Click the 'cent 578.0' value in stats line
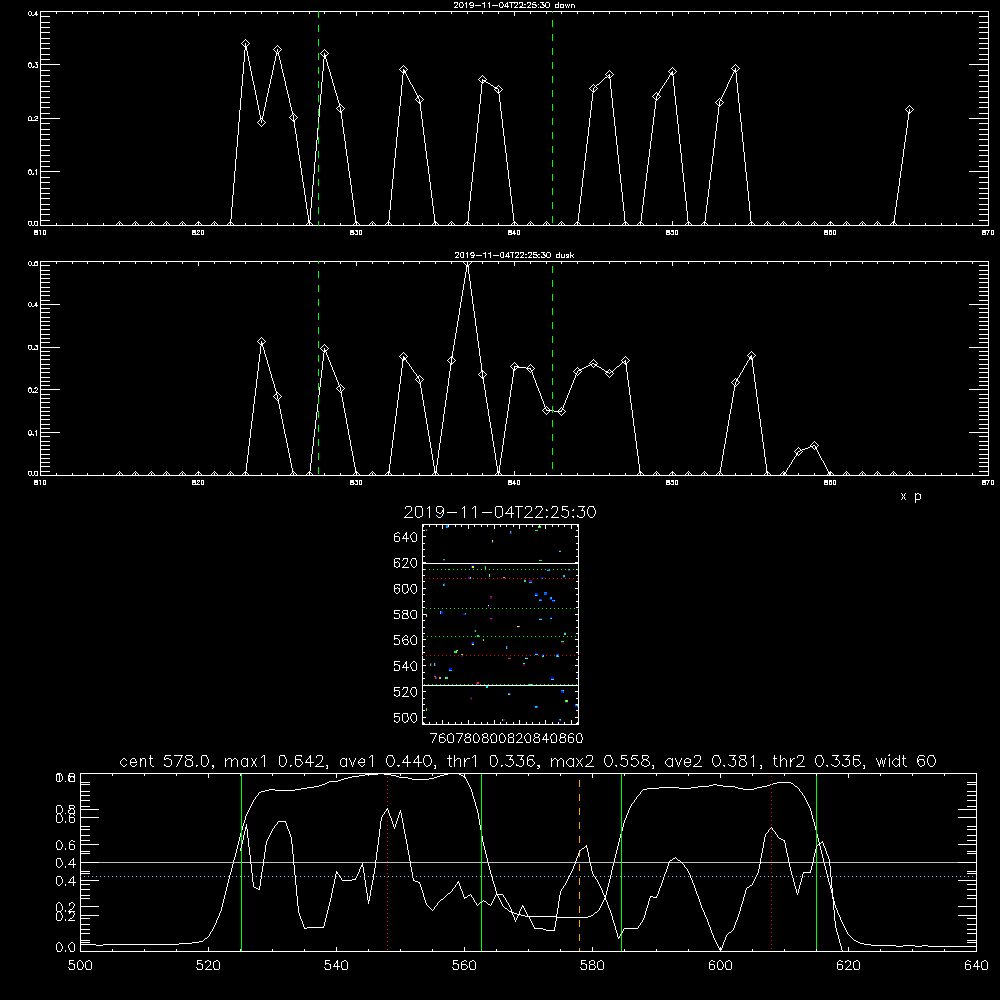The height and width of the screenshot is (1000, 1000). 165,761
